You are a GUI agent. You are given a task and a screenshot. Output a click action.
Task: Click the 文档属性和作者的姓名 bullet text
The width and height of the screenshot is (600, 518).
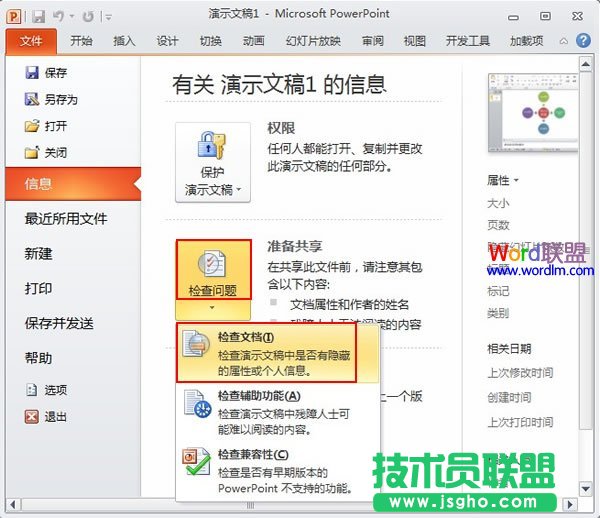[x=349, y=305]
